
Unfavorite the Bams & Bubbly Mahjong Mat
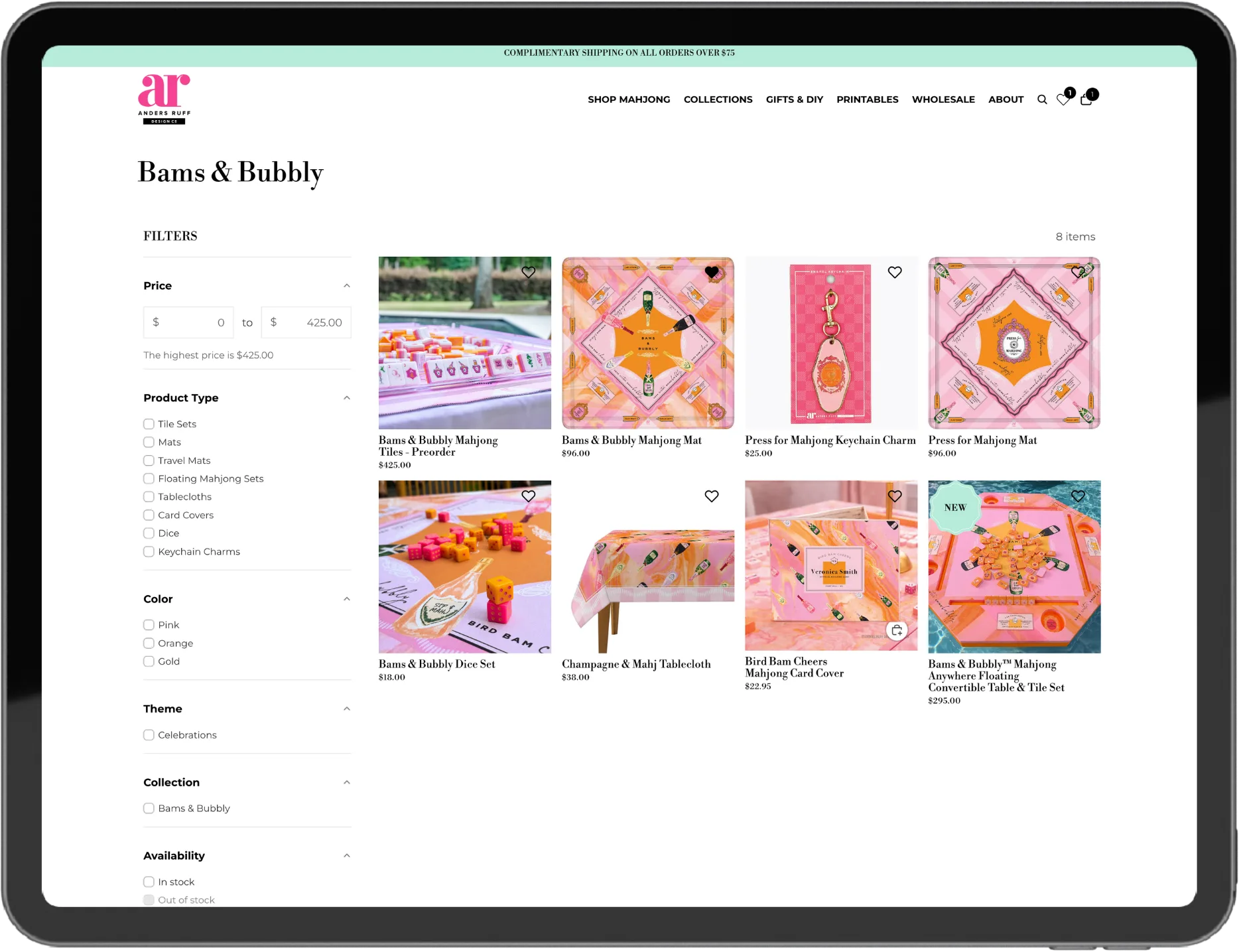712,272
